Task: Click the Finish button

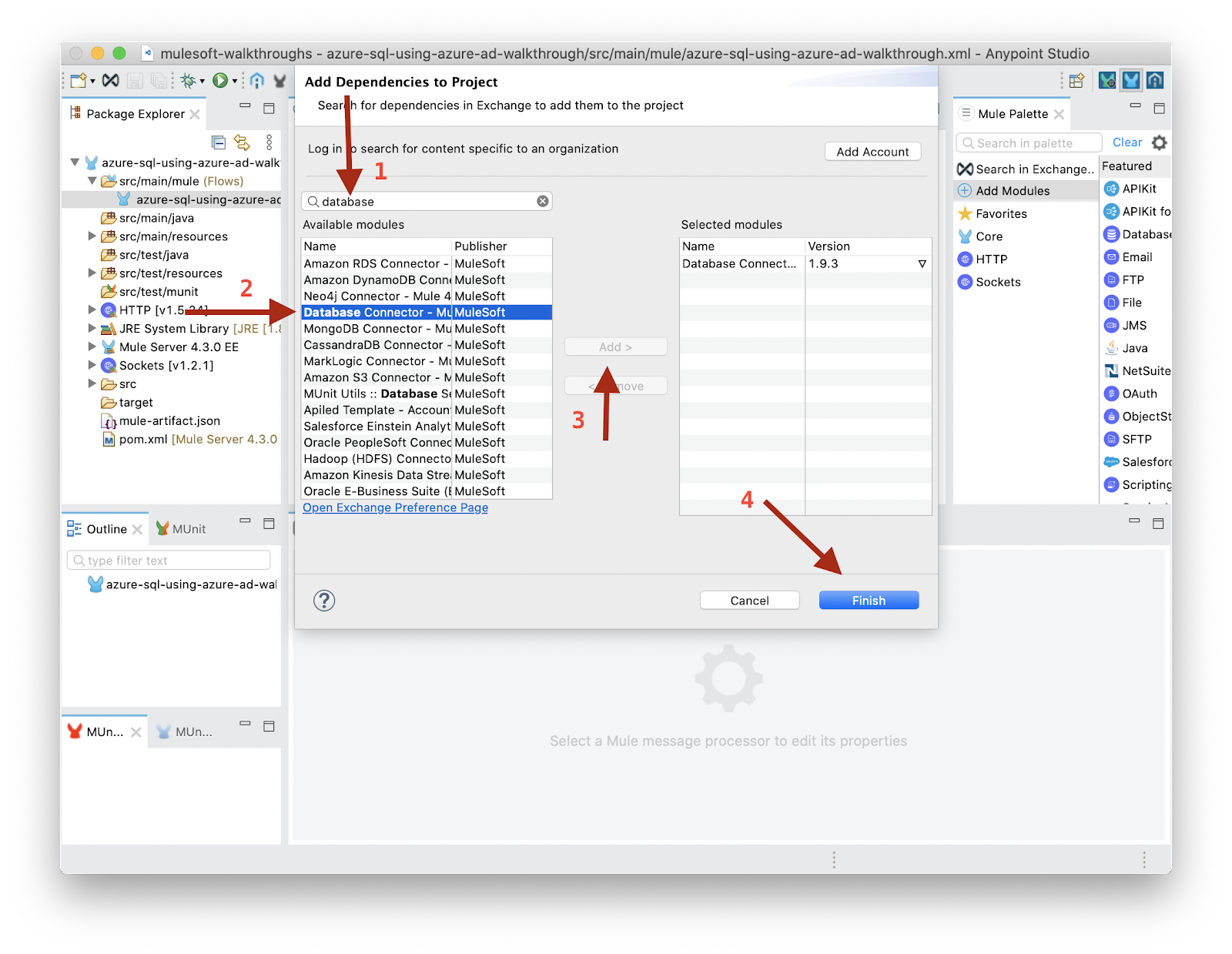Action: click(x=869, y=601)
